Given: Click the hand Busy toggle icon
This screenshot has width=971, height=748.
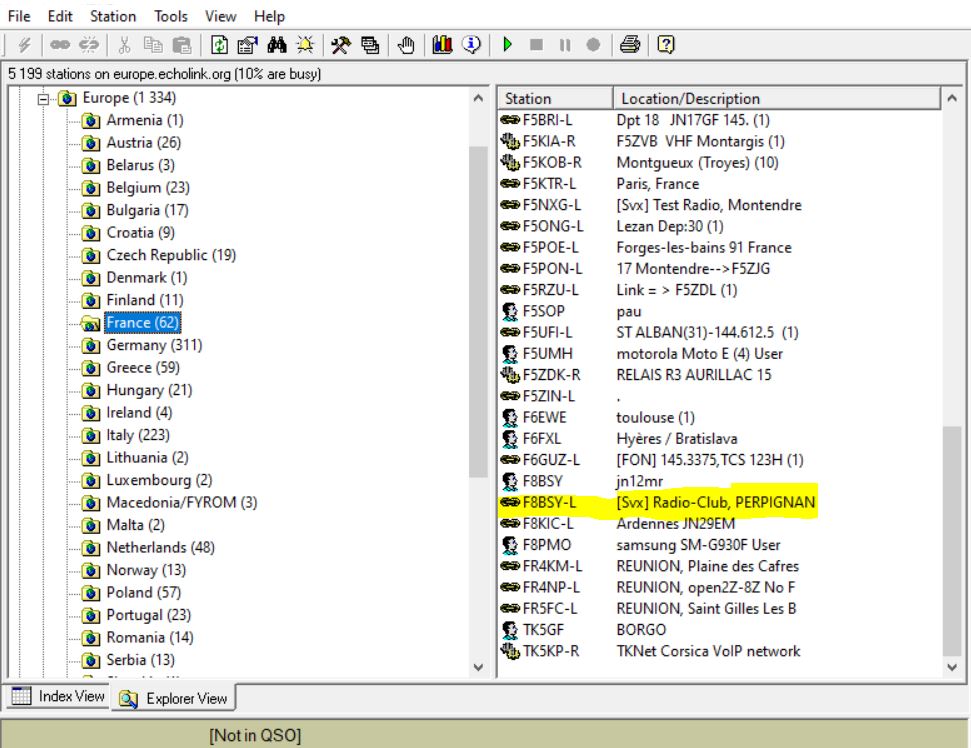Looking at the screenshot, I should (406, 45).
